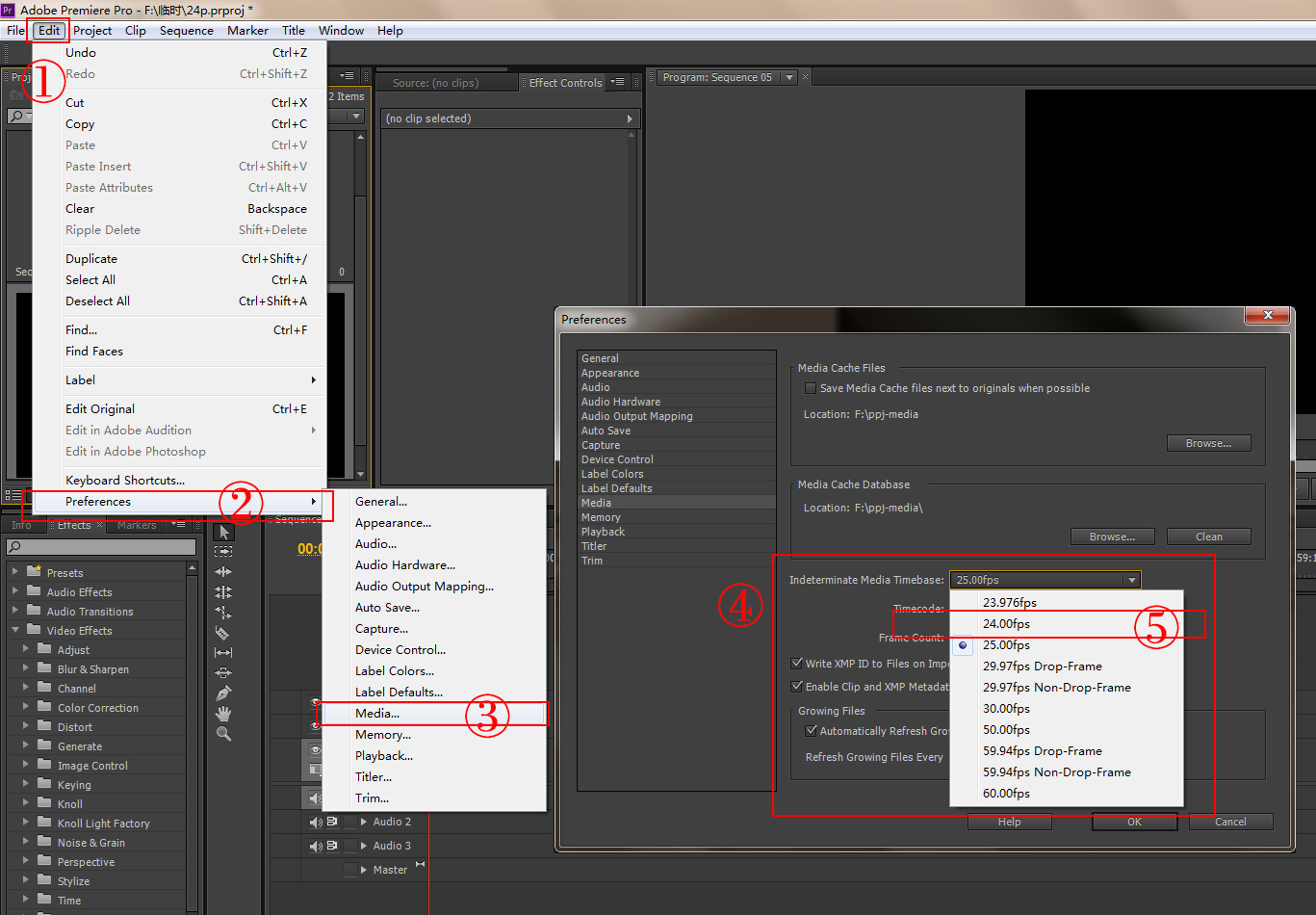Screen dimensions: 1316x915
Task: Select the Rate Stretch tool
Action: tap(223, 613)
